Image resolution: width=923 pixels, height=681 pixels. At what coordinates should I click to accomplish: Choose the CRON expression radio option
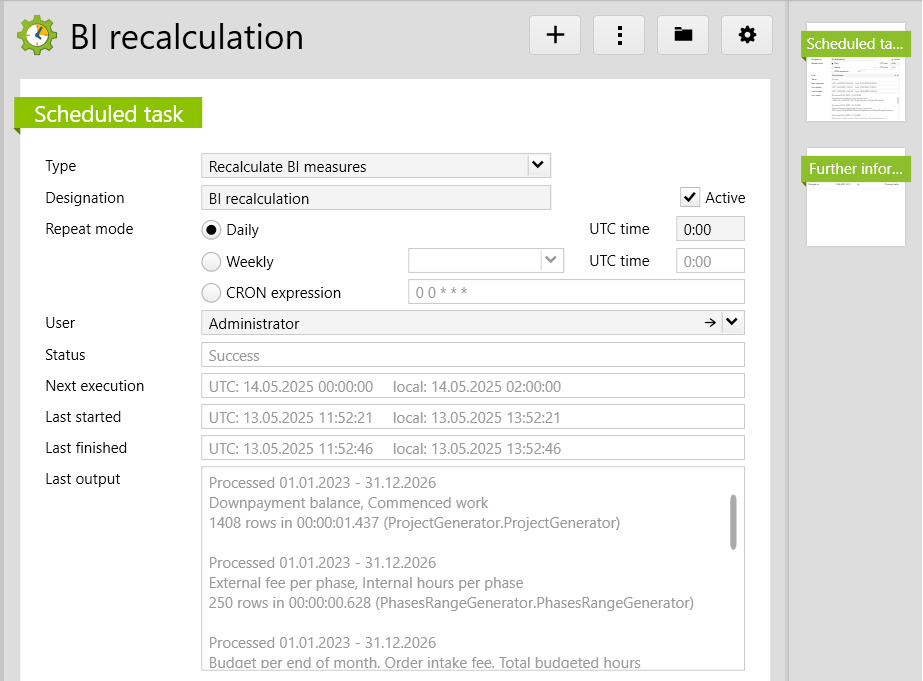tap(212, 293)
